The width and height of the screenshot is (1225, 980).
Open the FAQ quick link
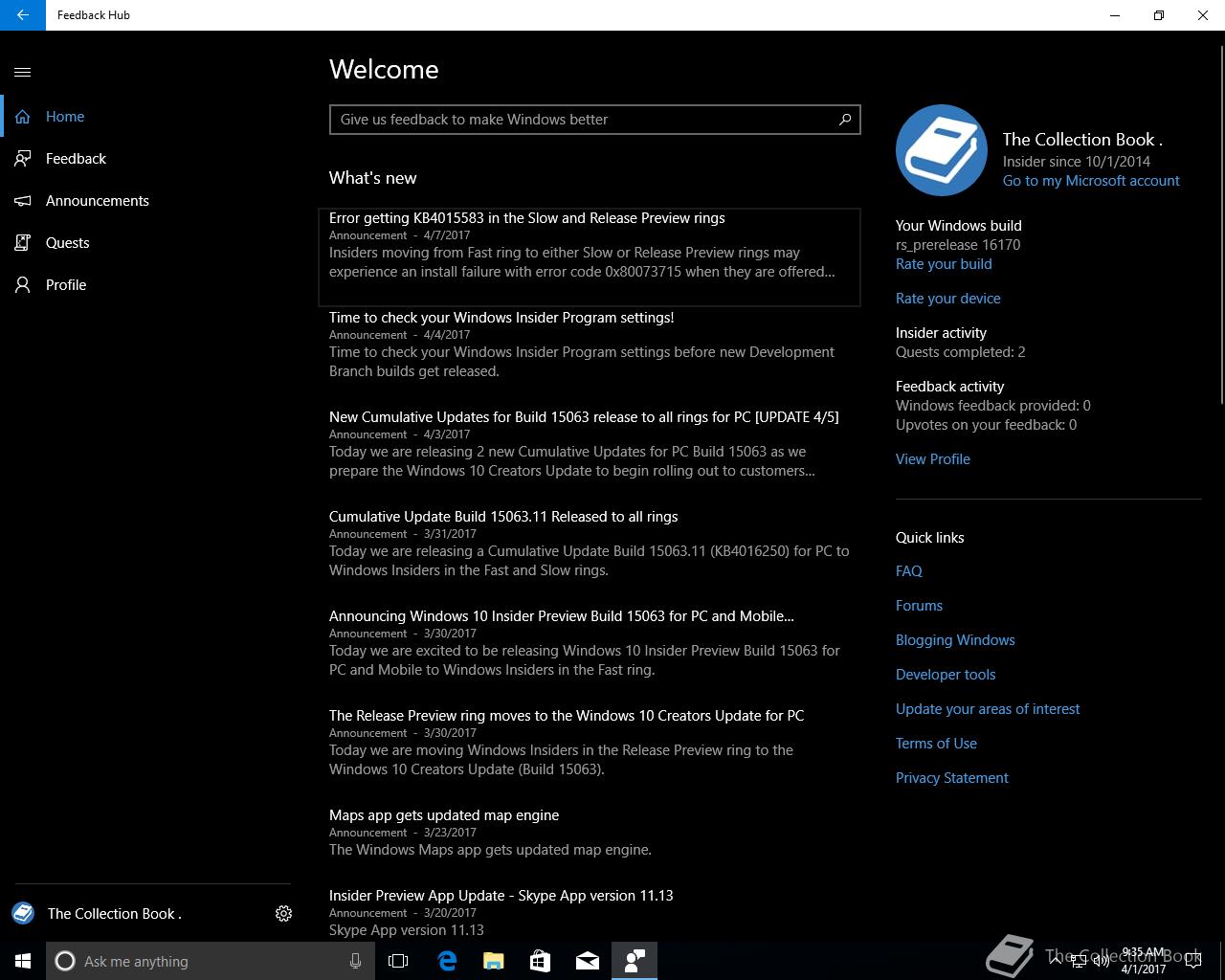coord(909,571)
